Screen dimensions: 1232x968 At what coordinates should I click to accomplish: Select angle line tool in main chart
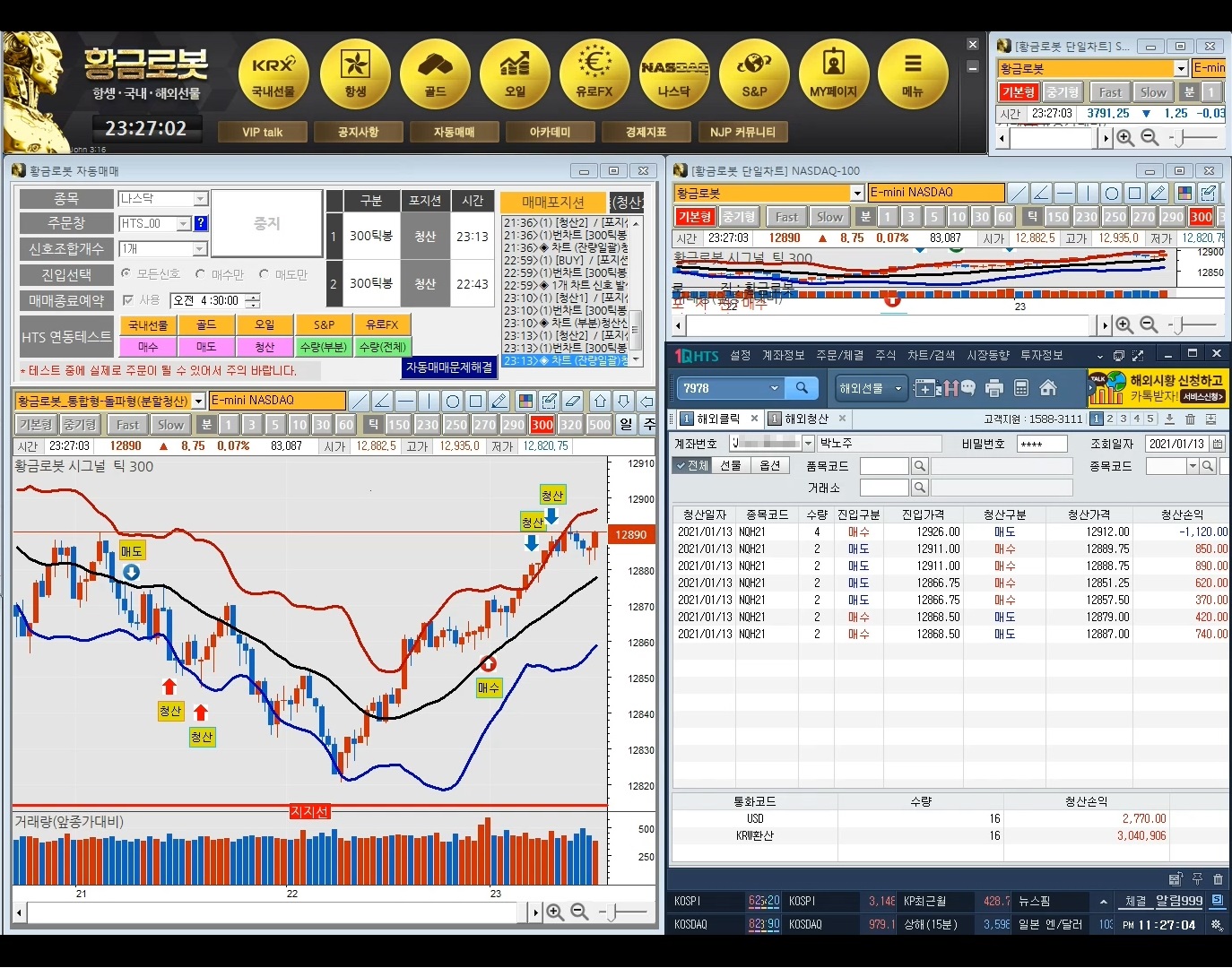click(x=382, y=401)
